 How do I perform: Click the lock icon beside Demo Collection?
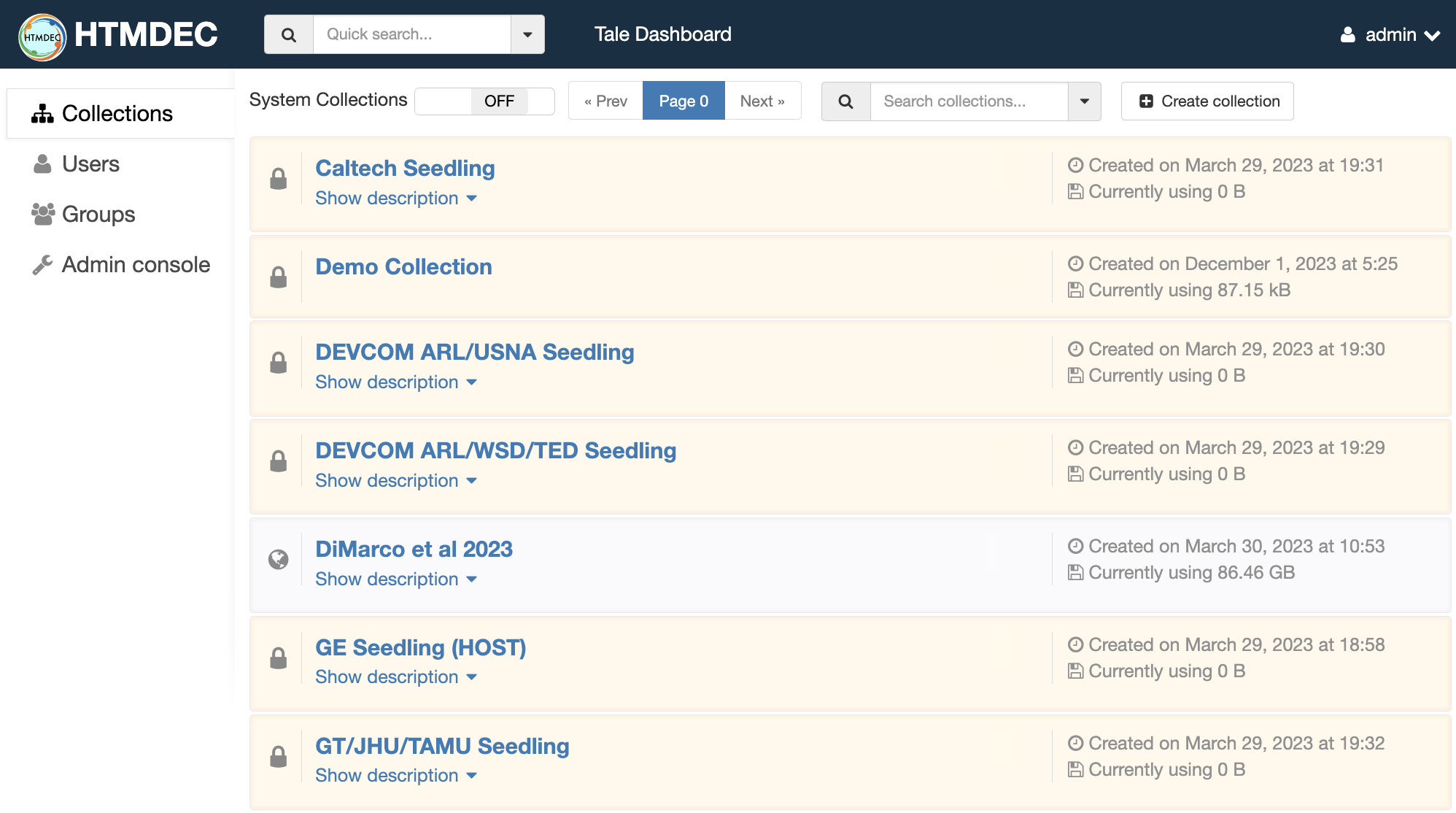(x=278, y=277)
